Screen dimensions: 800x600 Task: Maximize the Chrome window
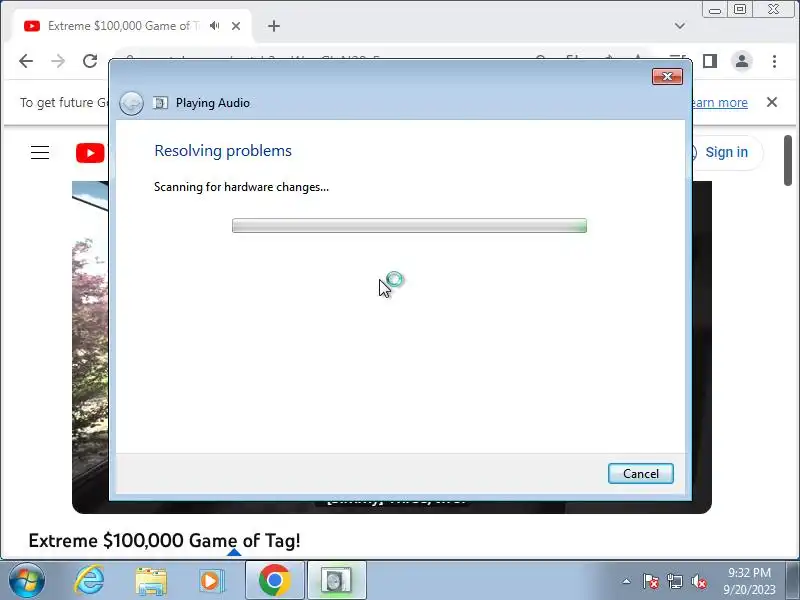[740, 9]
